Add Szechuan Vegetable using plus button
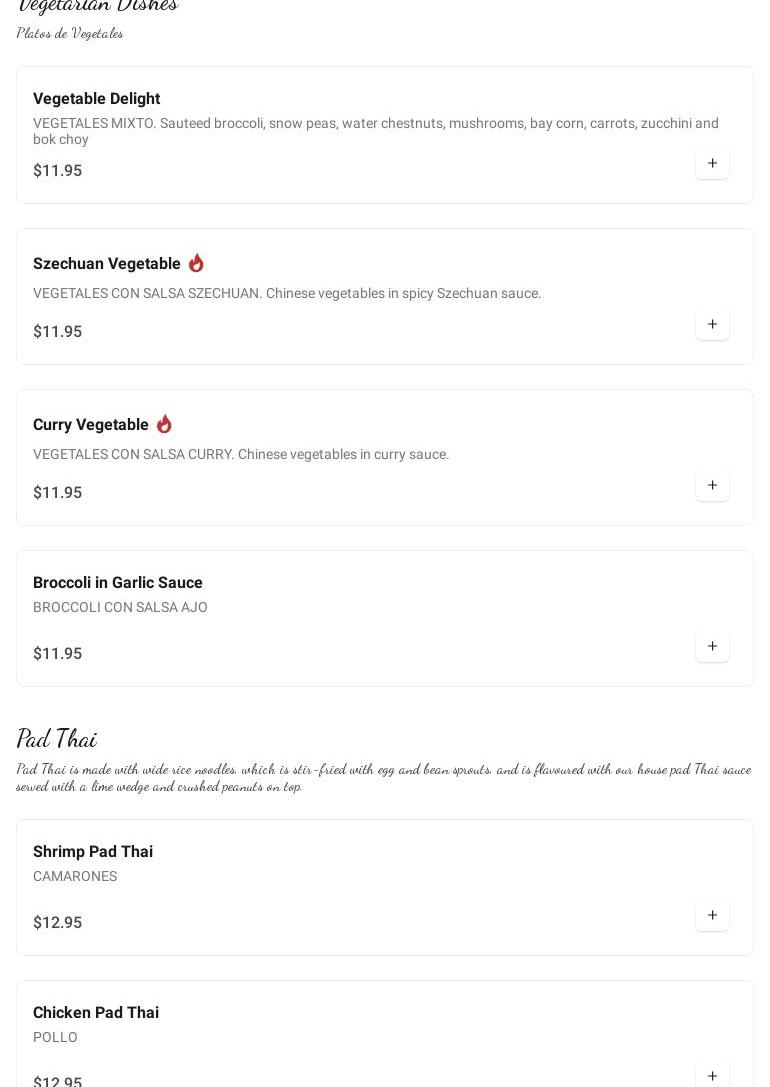 coord(712,324)
